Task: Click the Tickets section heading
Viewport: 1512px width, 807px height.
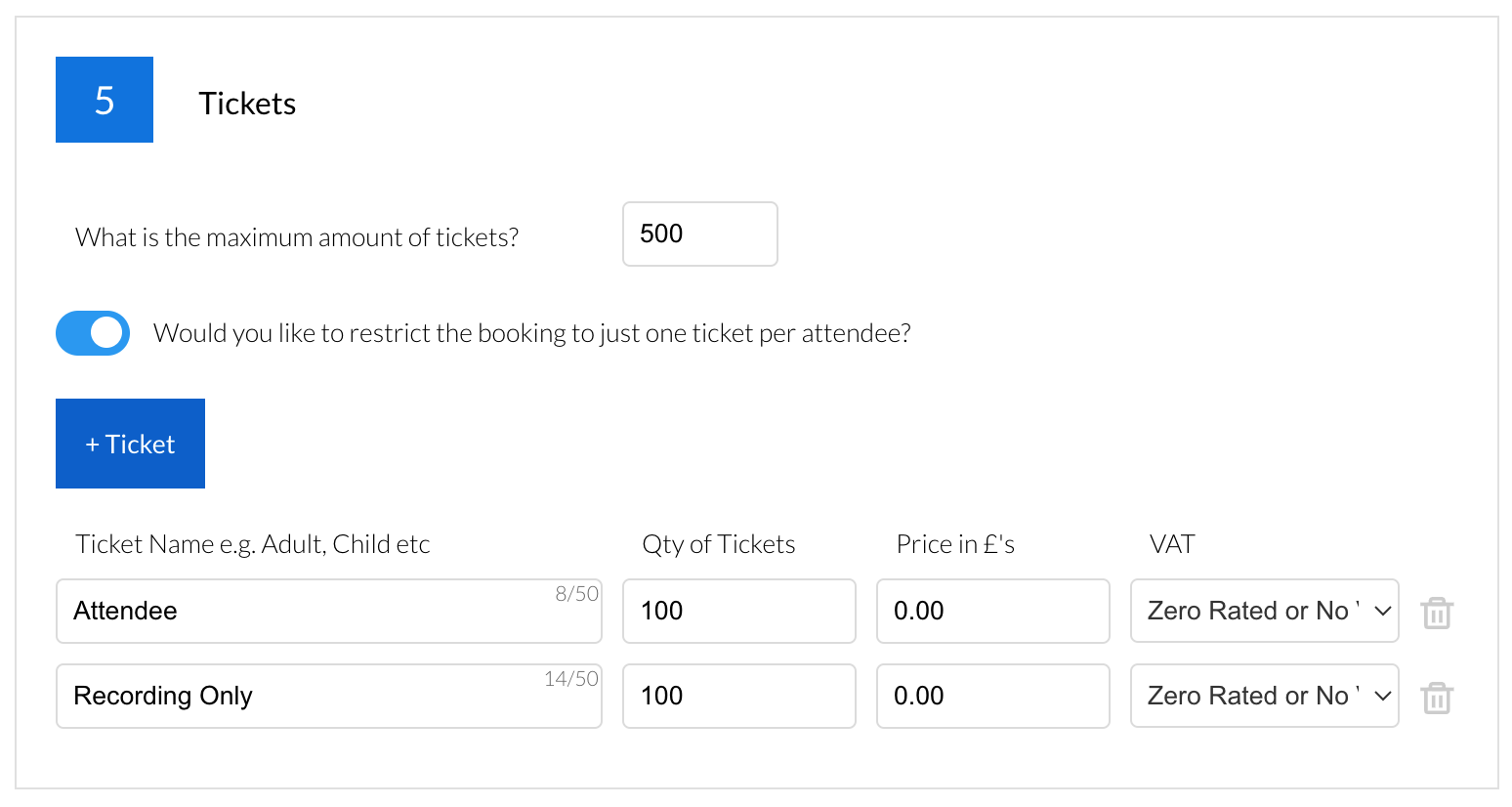Action: click(247, 104)
